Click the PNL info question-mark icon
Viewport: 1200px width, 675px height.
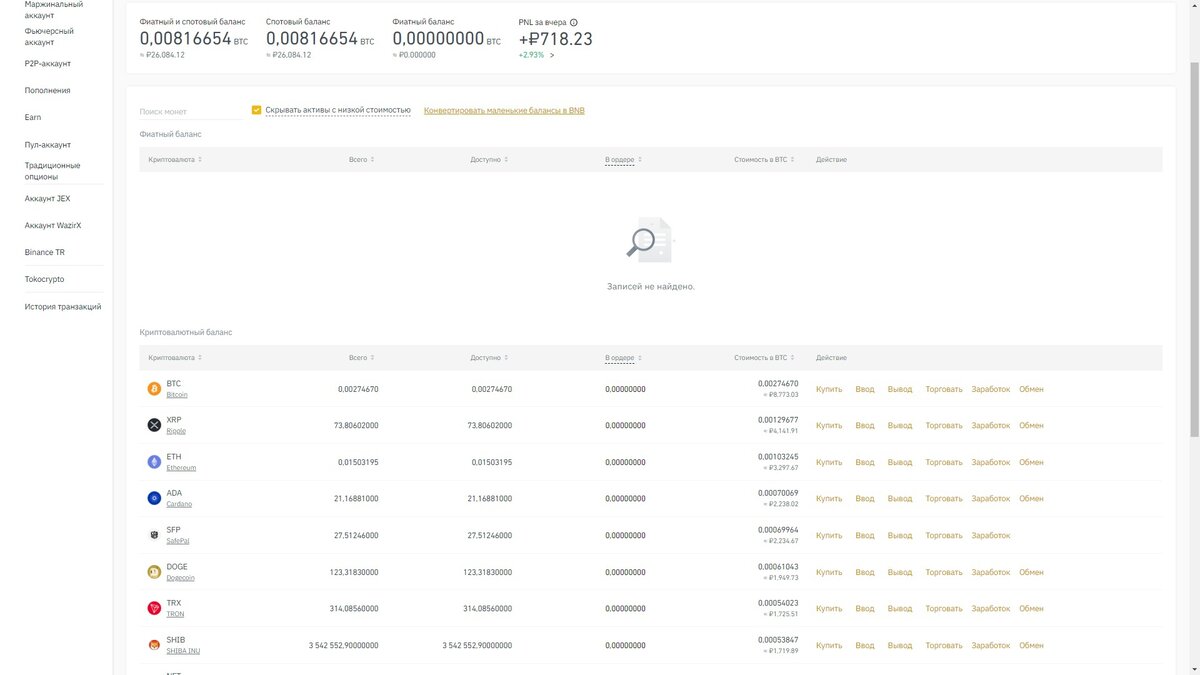point(573,22)
